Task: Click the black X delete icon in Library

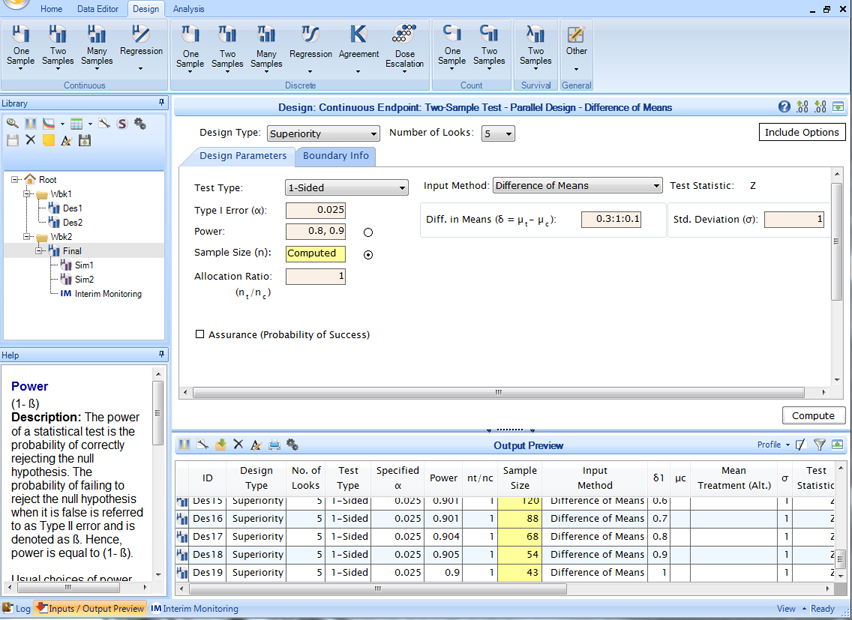Action: (30, 140)
